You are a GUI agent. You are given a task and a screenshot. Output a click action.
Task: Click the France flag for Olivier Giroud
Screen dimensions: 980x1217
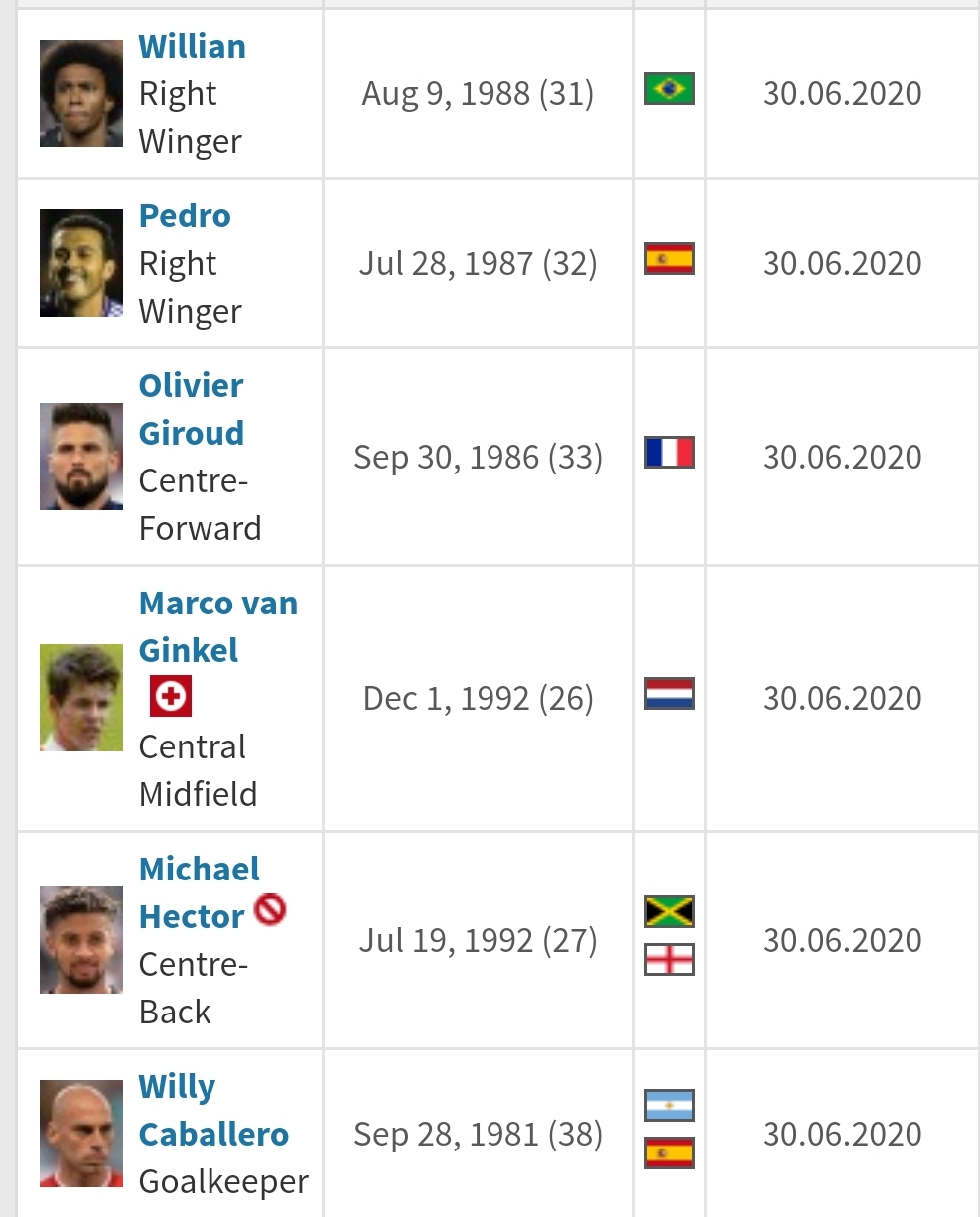pyautogui.click(x=669, y=453)
